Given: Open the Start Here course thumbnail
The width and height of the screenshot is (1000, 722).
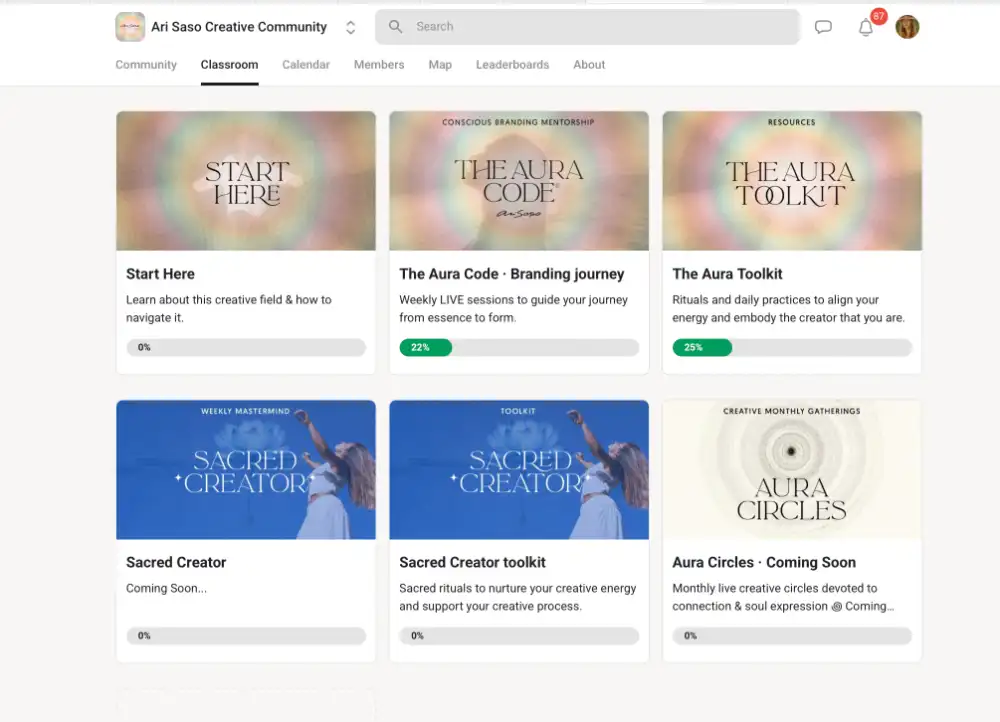Looking at the screenshot, I should (246, 181).
